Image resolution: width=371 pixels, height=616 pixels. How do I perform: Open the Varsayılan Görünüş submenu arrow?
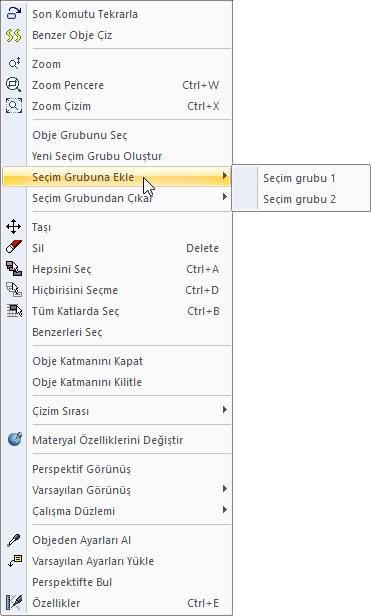[224, 489]
